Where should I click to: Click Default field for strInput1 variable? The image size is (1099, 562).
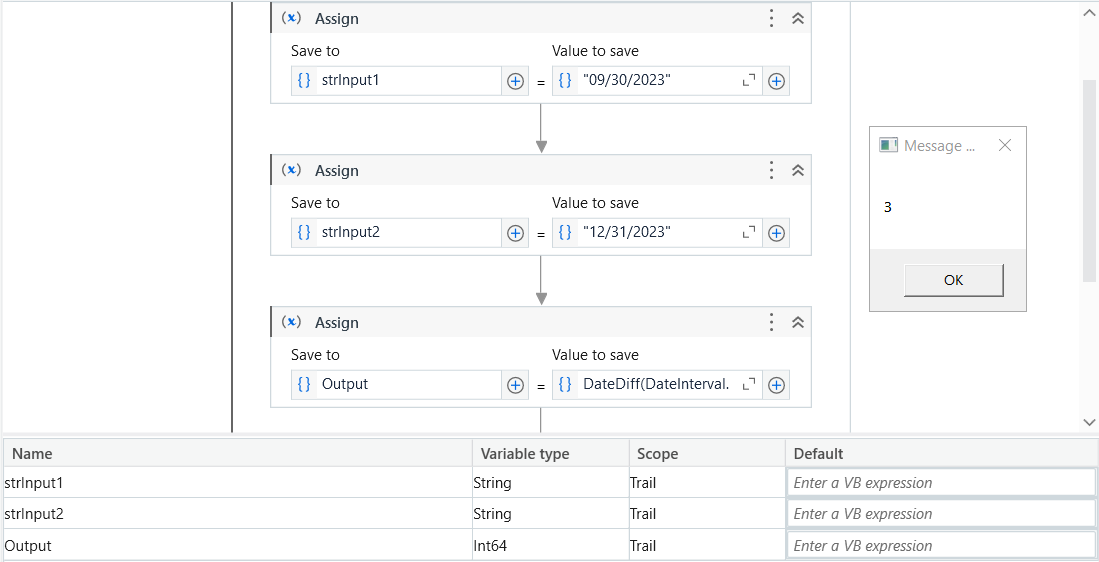pyautogui.click(x=941, y=483)
